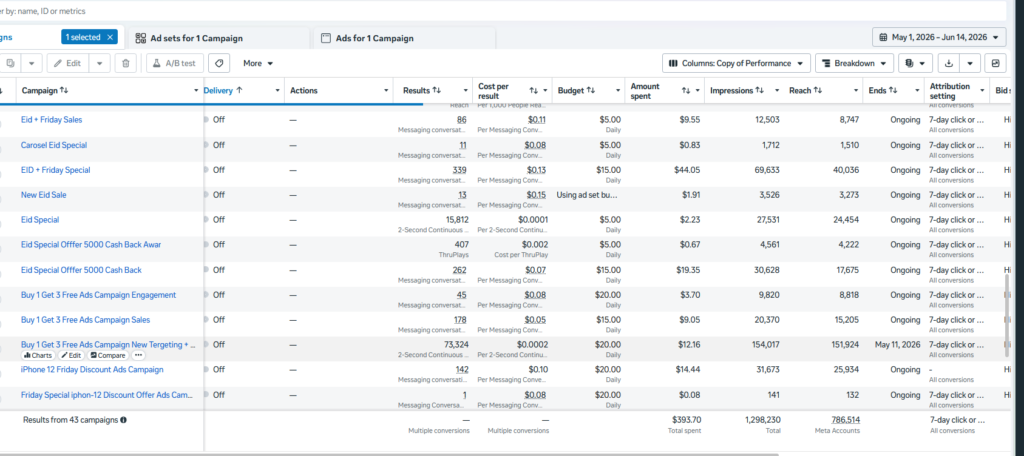Click the duplicate campaign icon in toolbar
The width and height of the screenshot is (1024, 456).
click(10, 63)
